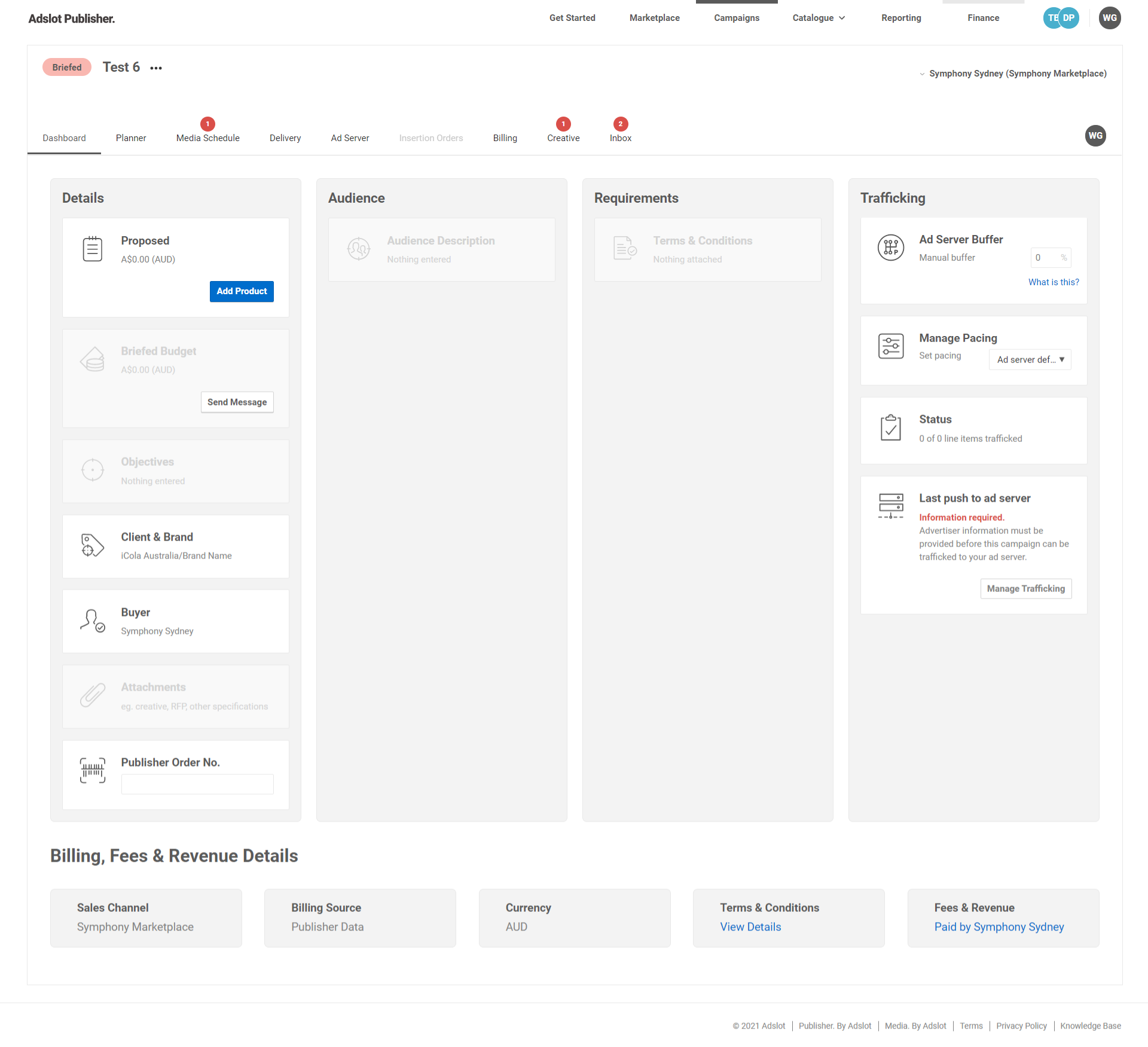Expand the Catalogue menu

(x=818, y=18)
